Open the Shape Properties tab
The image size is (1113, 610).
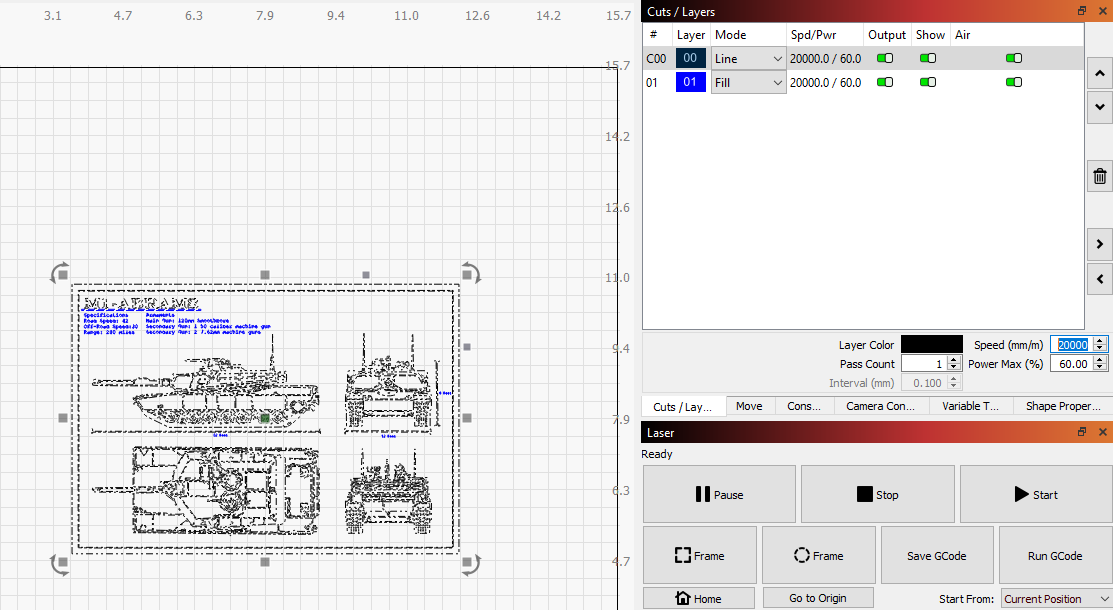1062,406
